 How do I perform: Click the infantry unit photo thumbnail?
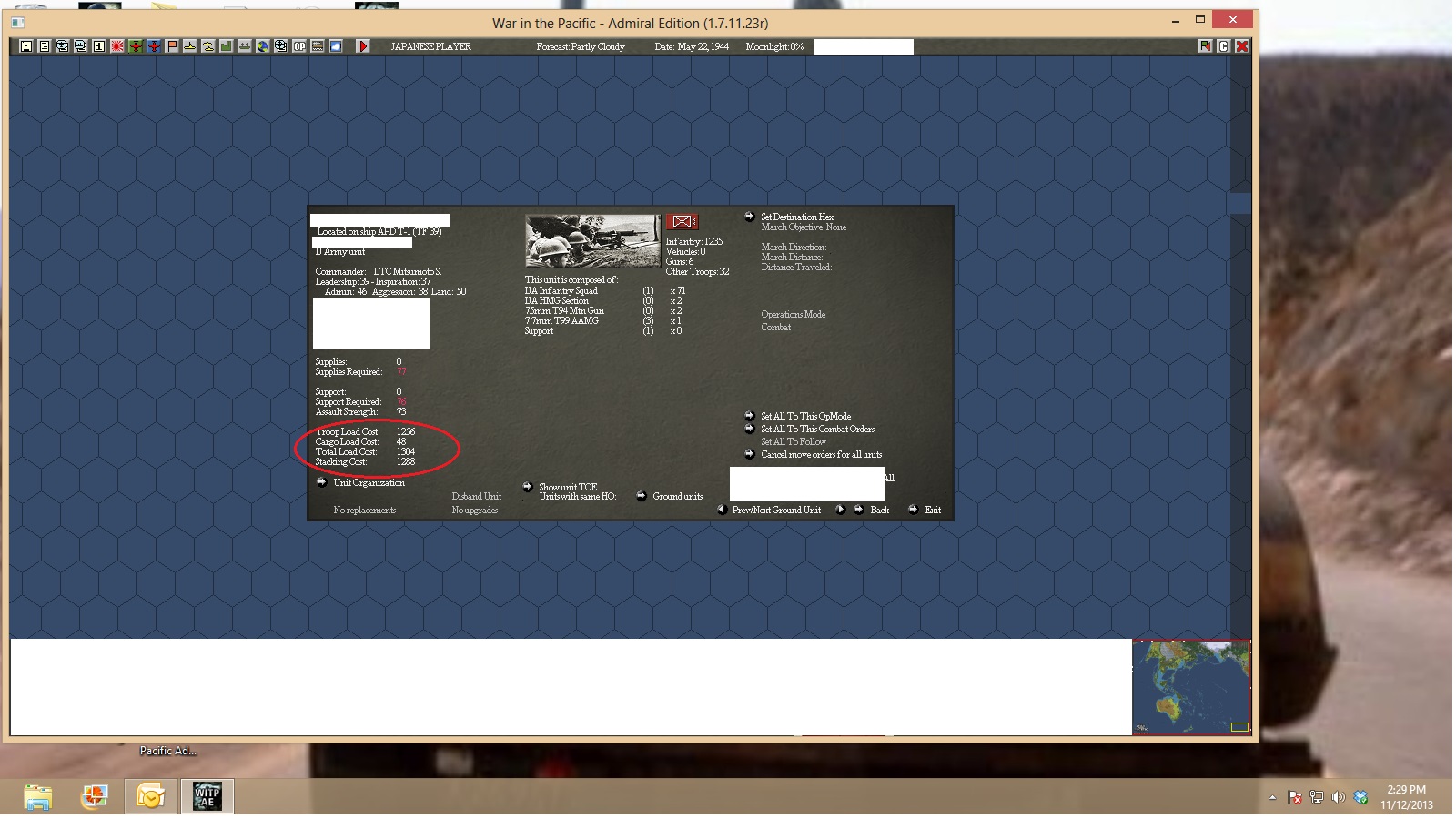593,240
